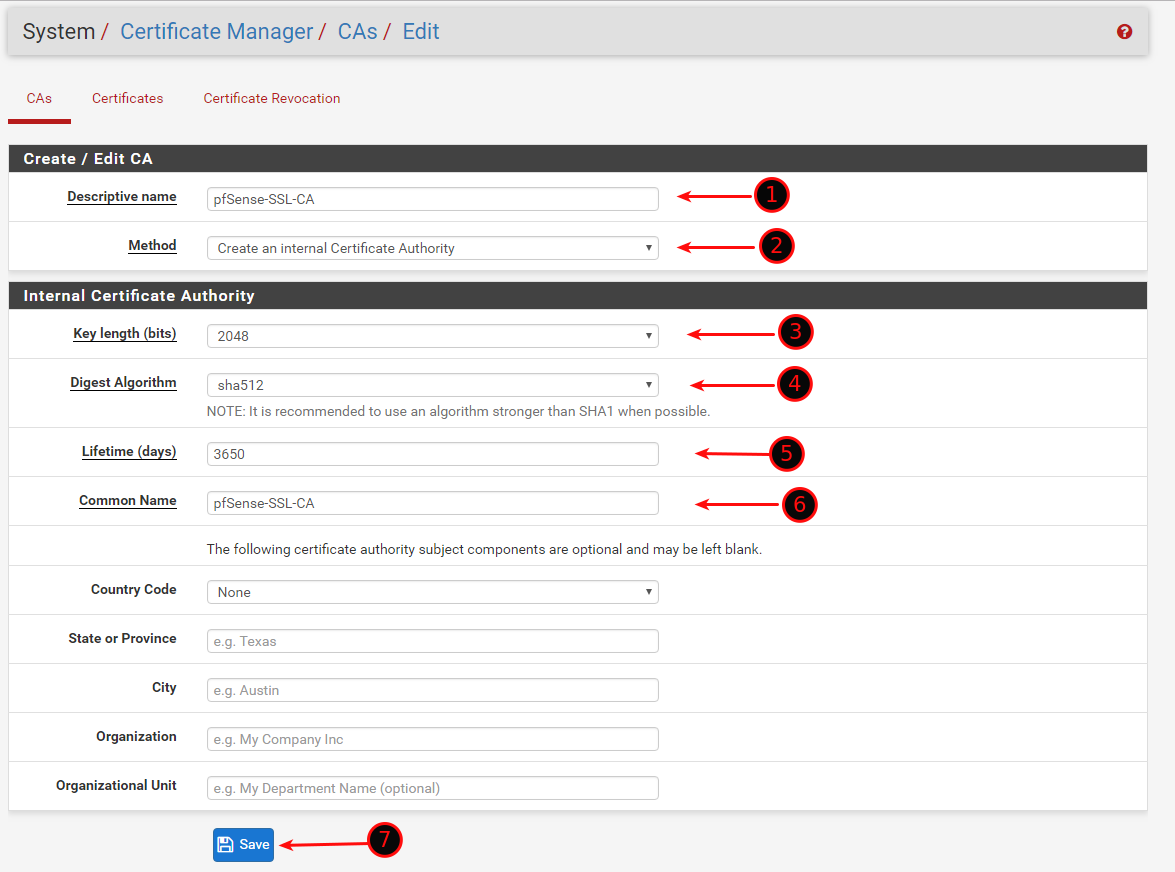
Task: Focus the Organization input field
Action: [432, 739]
